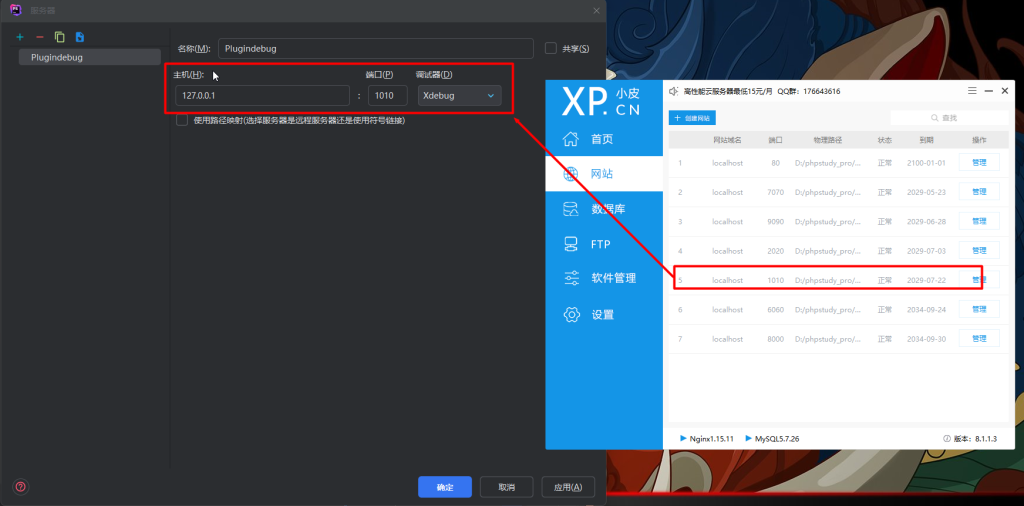Open help via red question mark icon
The image size is (1024, 506).
point(20,486)
